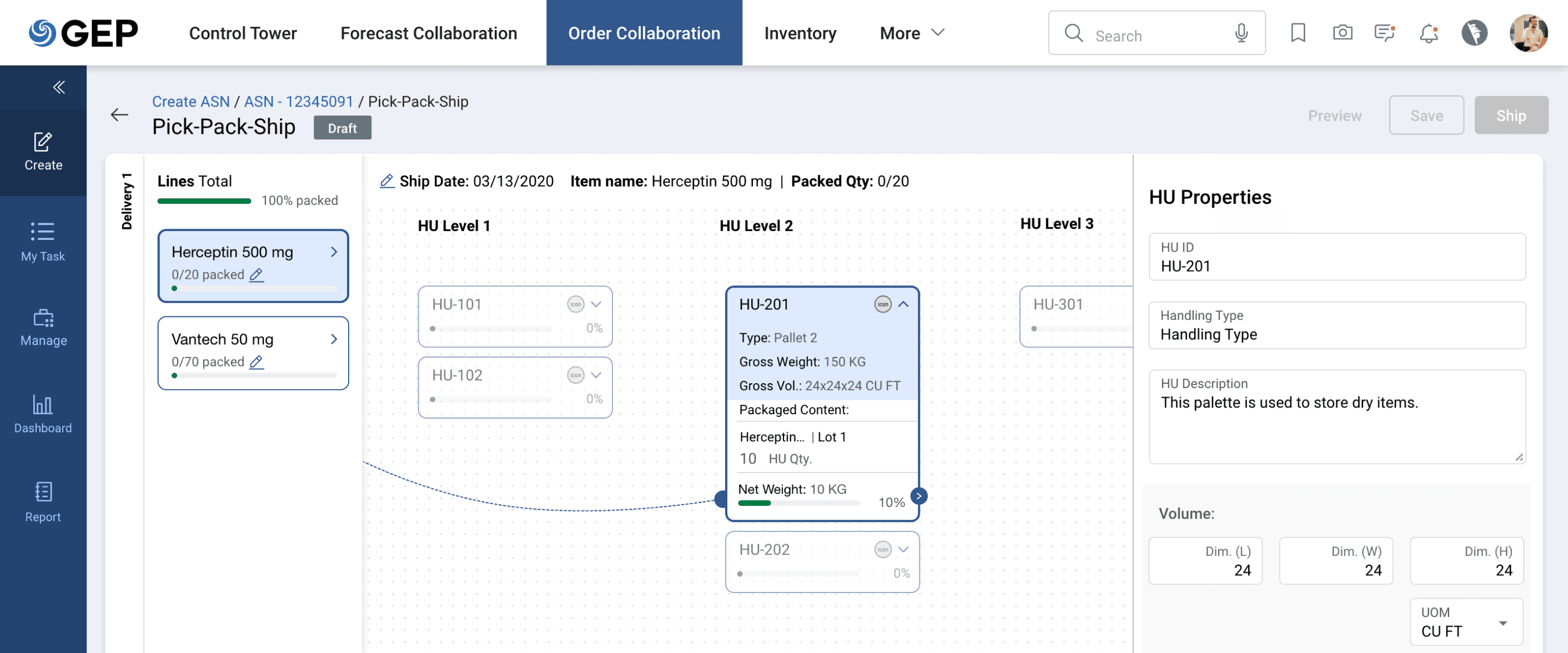Click the HU ID input field
Image resolution: width=1568 pixels, height=653 pixels.
(1336, 257)
